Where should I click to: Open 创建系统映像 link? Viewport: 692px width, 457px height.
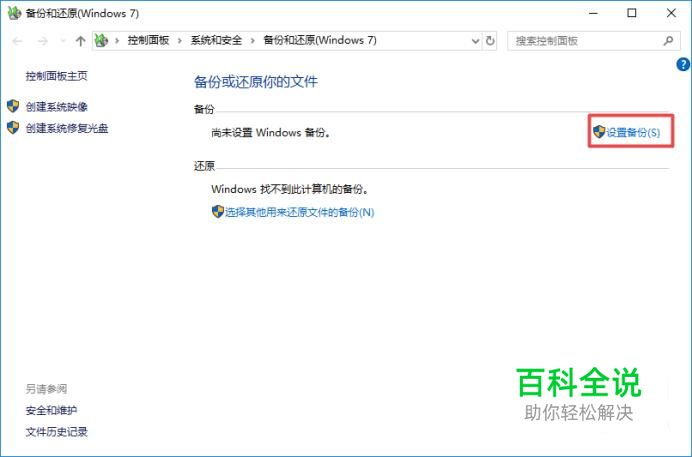tap(56, 106)
